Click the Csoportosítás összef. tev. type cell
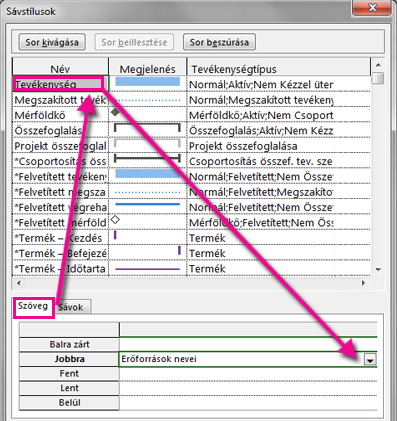Viewport: 397px width, 421px height. (x=279, y=161)
